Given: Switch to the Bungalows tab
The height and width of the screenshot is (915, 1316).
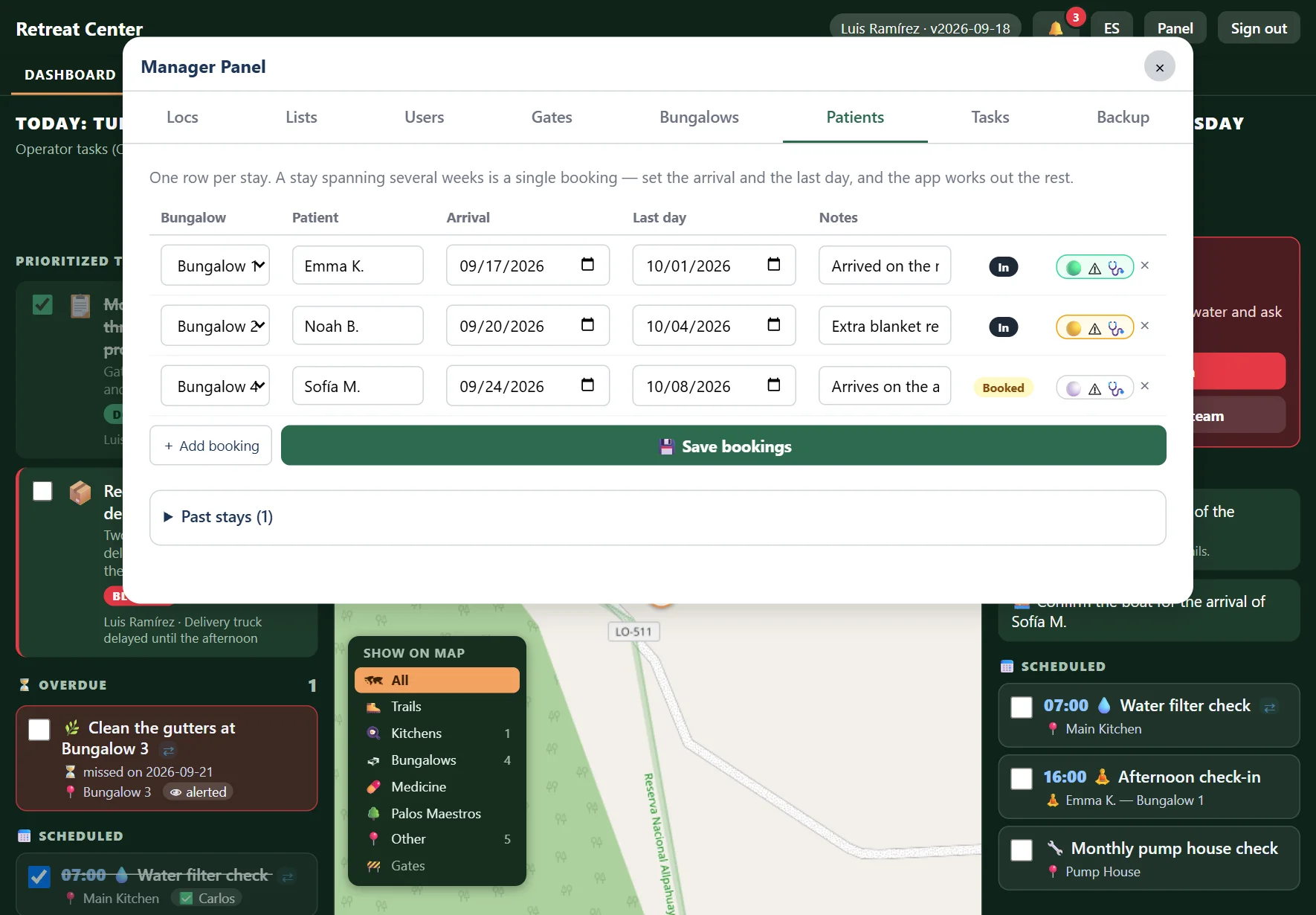Looking at the screenshot, I should pos(699,118).
